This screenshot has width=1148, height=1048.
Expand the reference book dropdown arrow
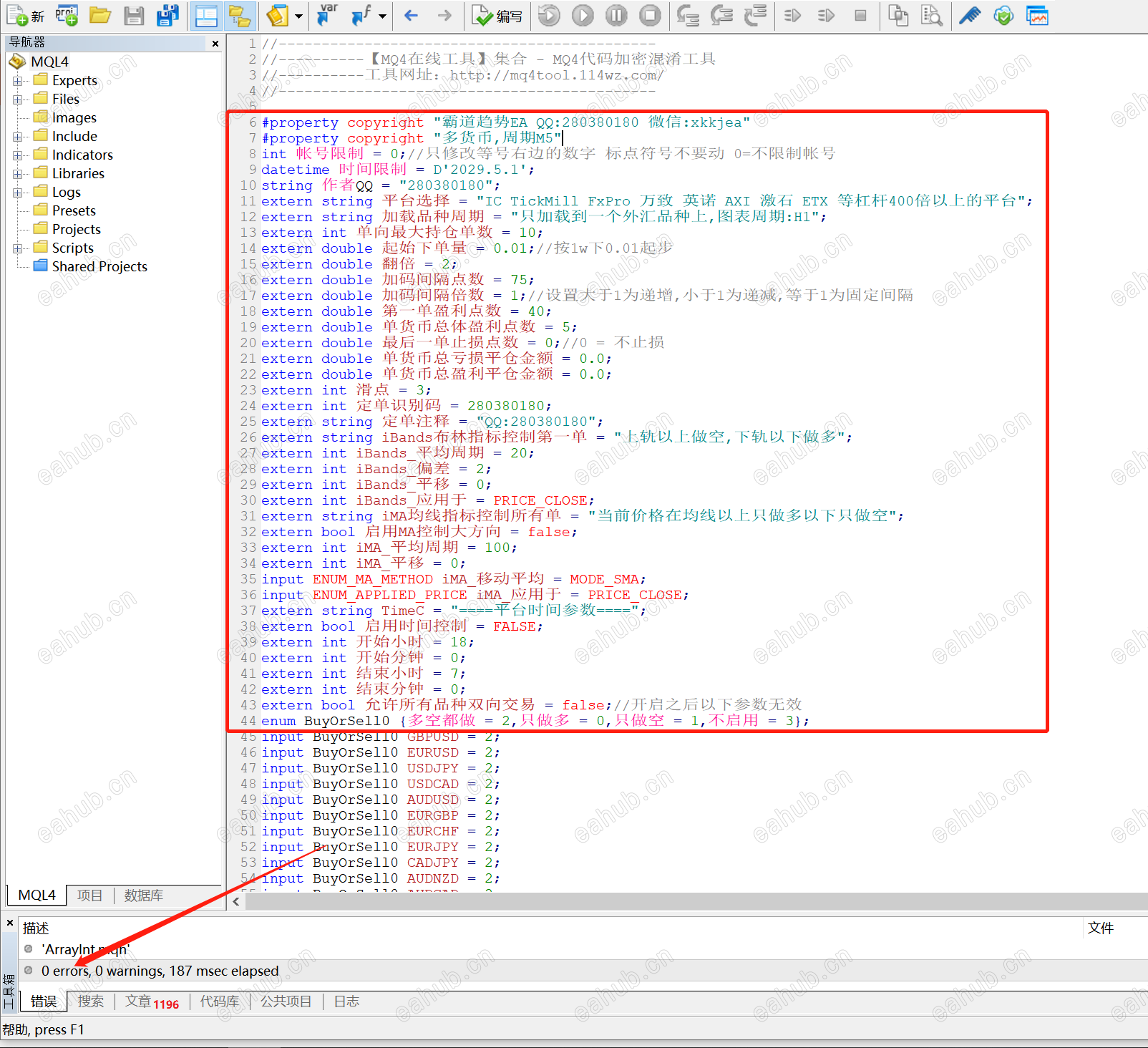point(298,16)
